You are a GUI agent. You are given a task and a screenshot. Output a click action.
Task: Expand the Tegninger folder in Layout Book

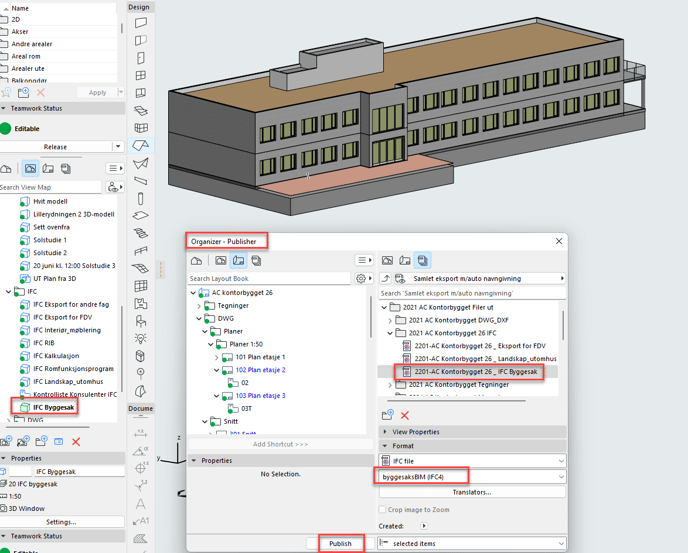[x=199, y=305]
